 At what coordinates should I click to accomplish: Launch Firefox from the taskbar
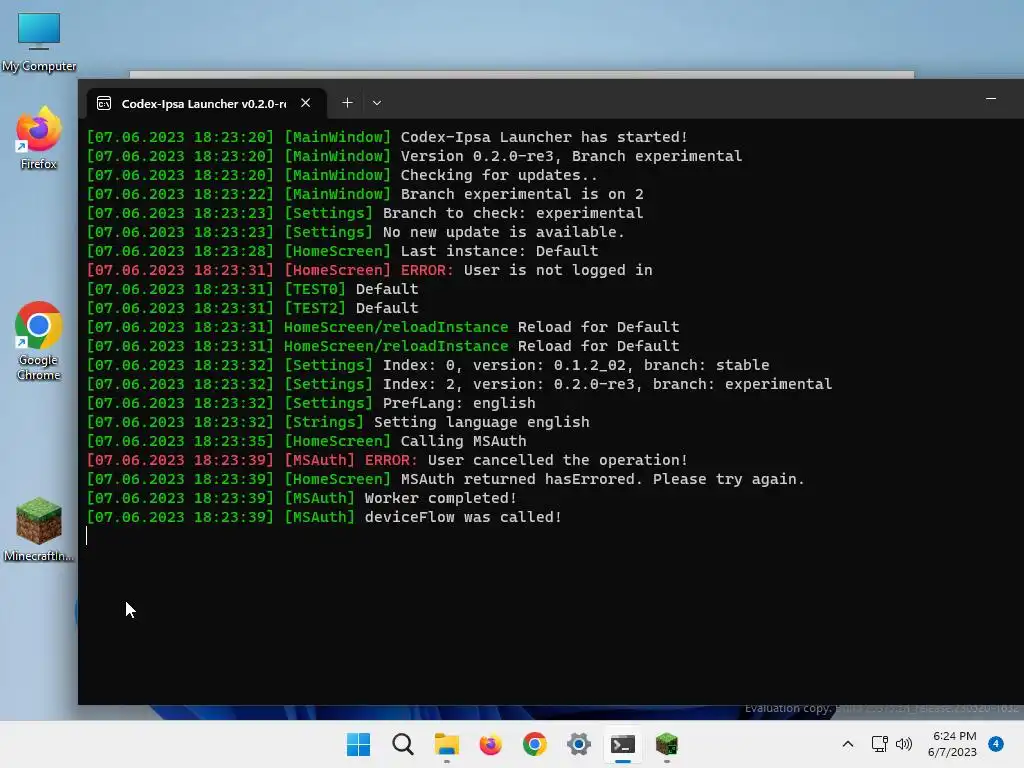(490, 744)
